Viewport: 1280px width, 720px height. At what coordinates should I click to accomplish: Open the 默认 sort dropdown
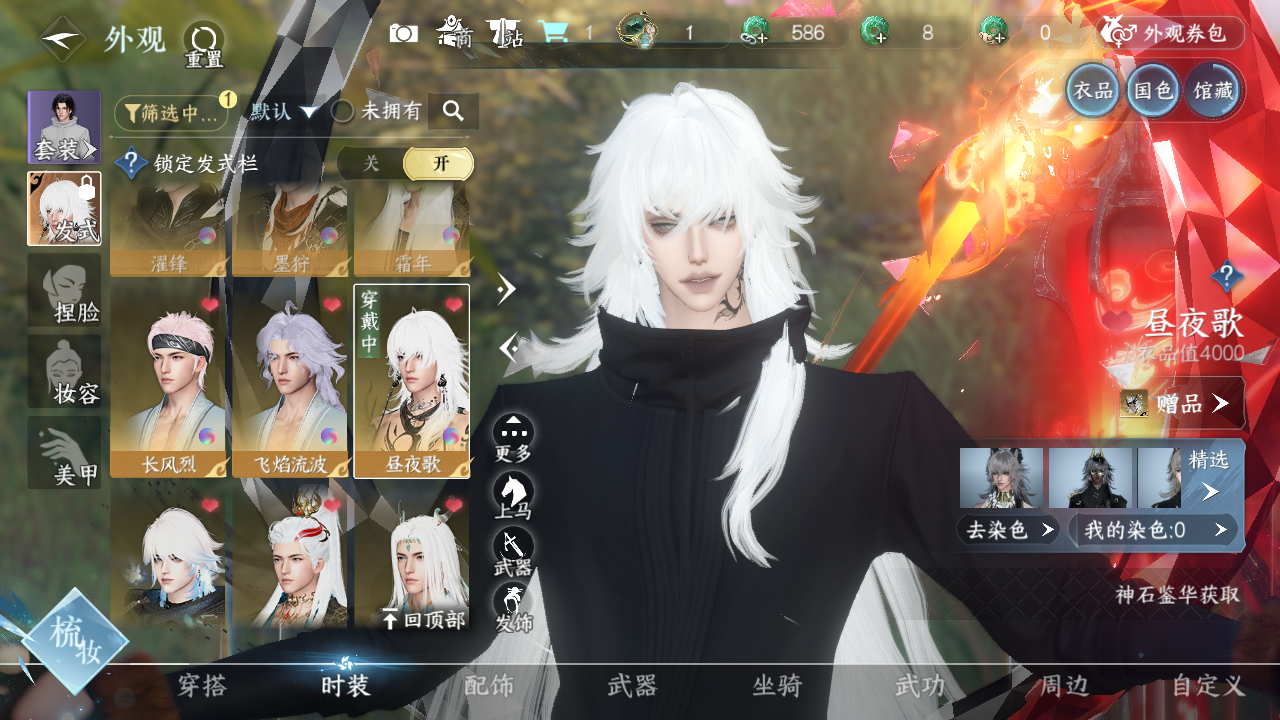284,111
